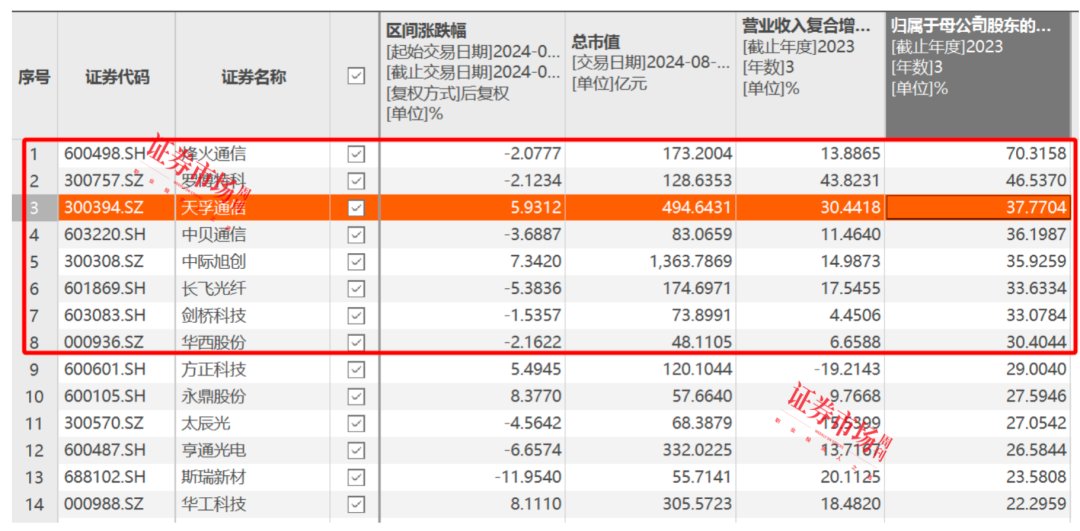Sort by 证券名称 column header

tap(253, 77)
